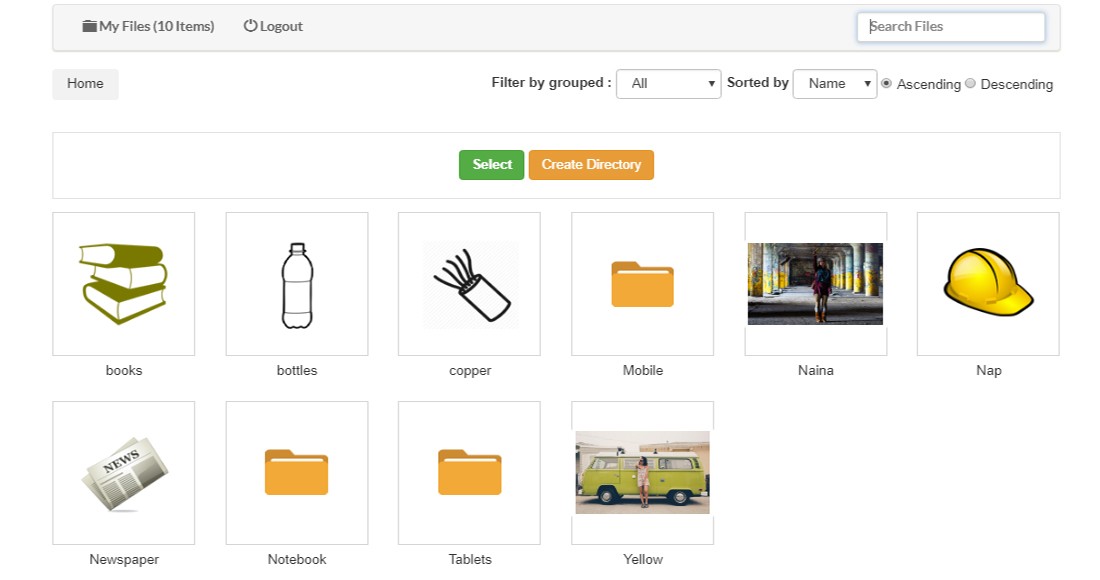The height and width of the screenshot is (580, 1100).
Task: Open the Newspaper file icon
Action: (x=123, y=474)
